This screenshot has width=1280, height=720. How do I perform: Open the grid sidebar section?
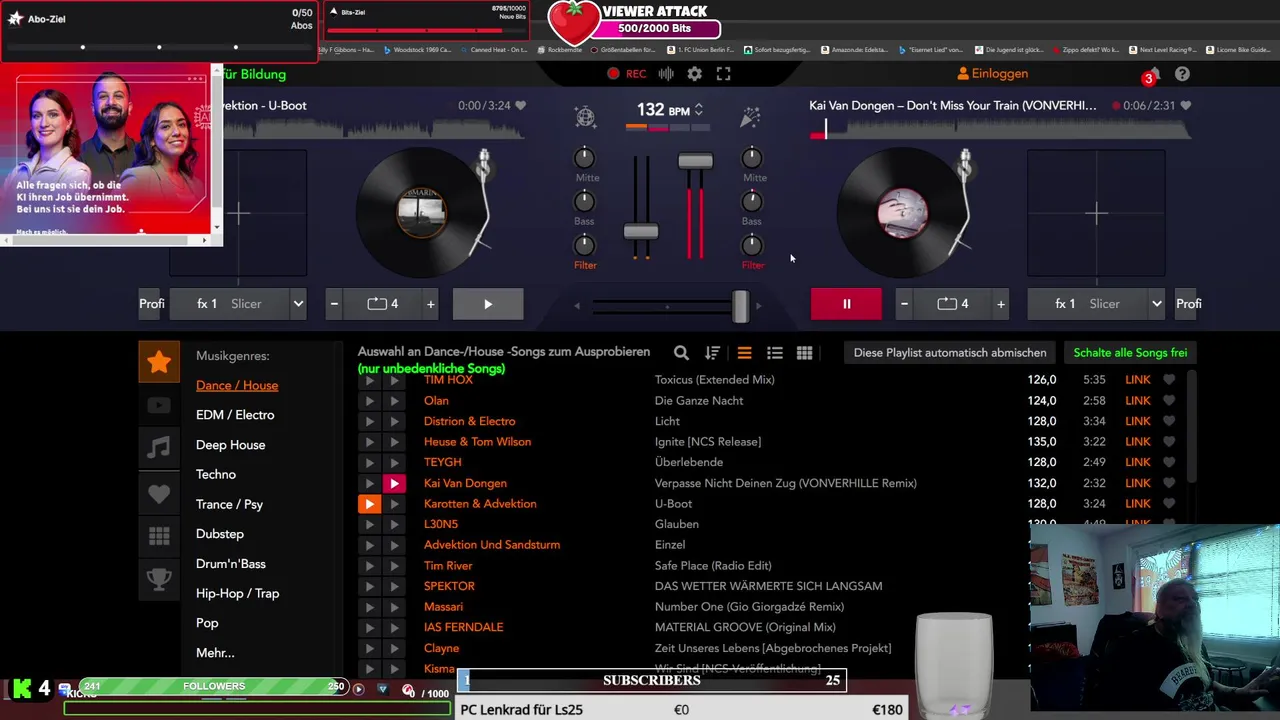pyautogui.click(x=159, y=537)
